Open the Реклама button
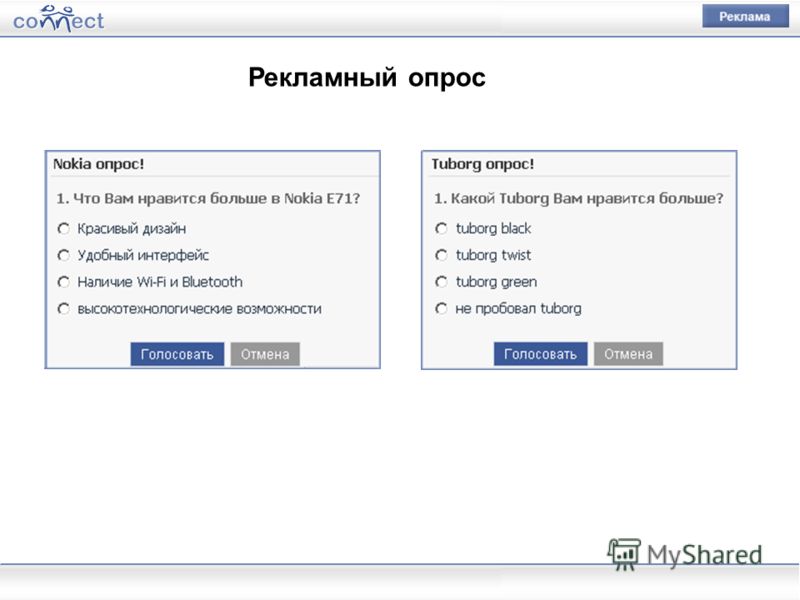This screenshot has height=600, width=800. tap(745, 16)
